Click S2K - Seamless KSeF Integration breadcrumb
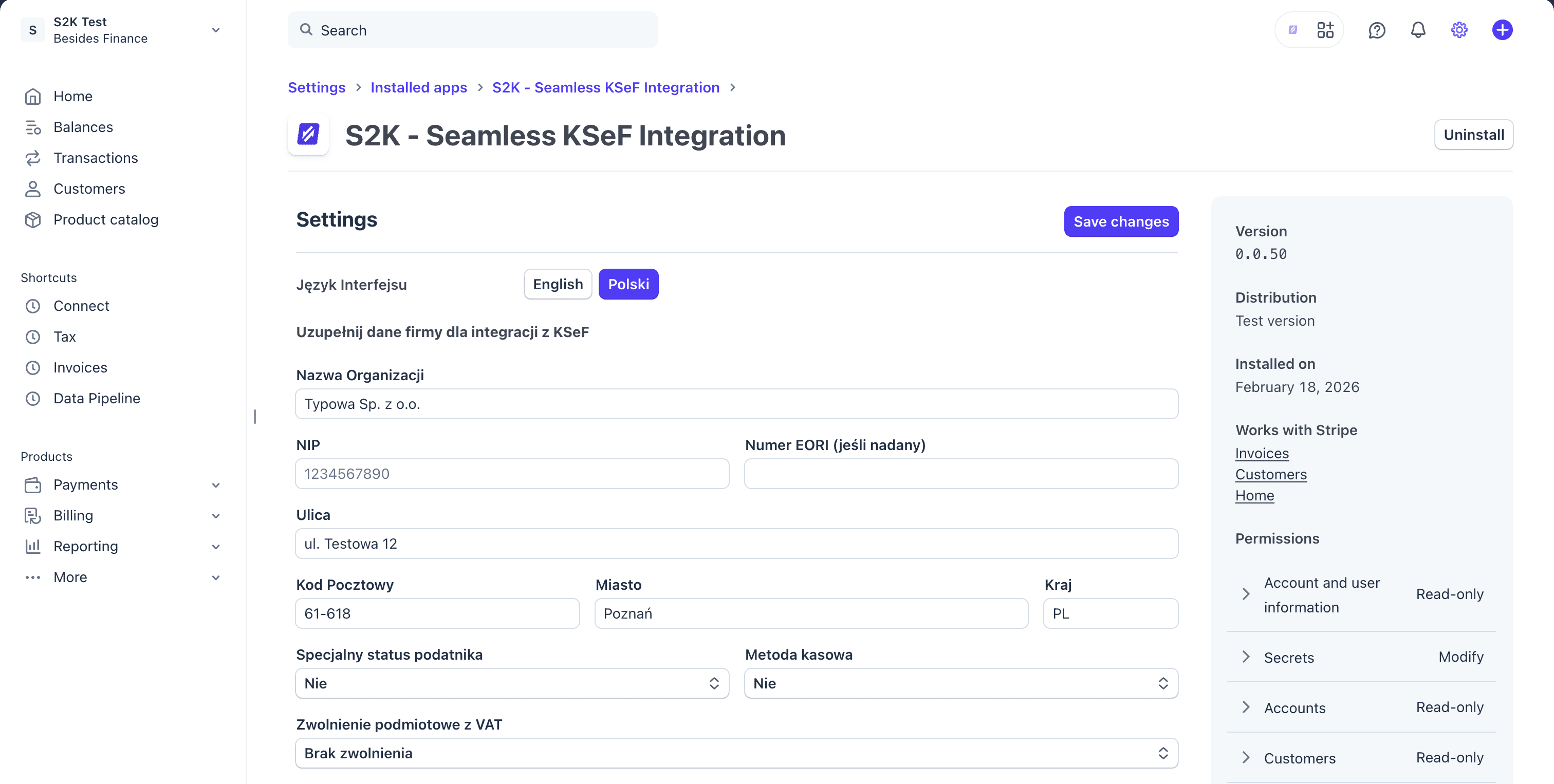The image size is (1554, 784). [605, 87]
